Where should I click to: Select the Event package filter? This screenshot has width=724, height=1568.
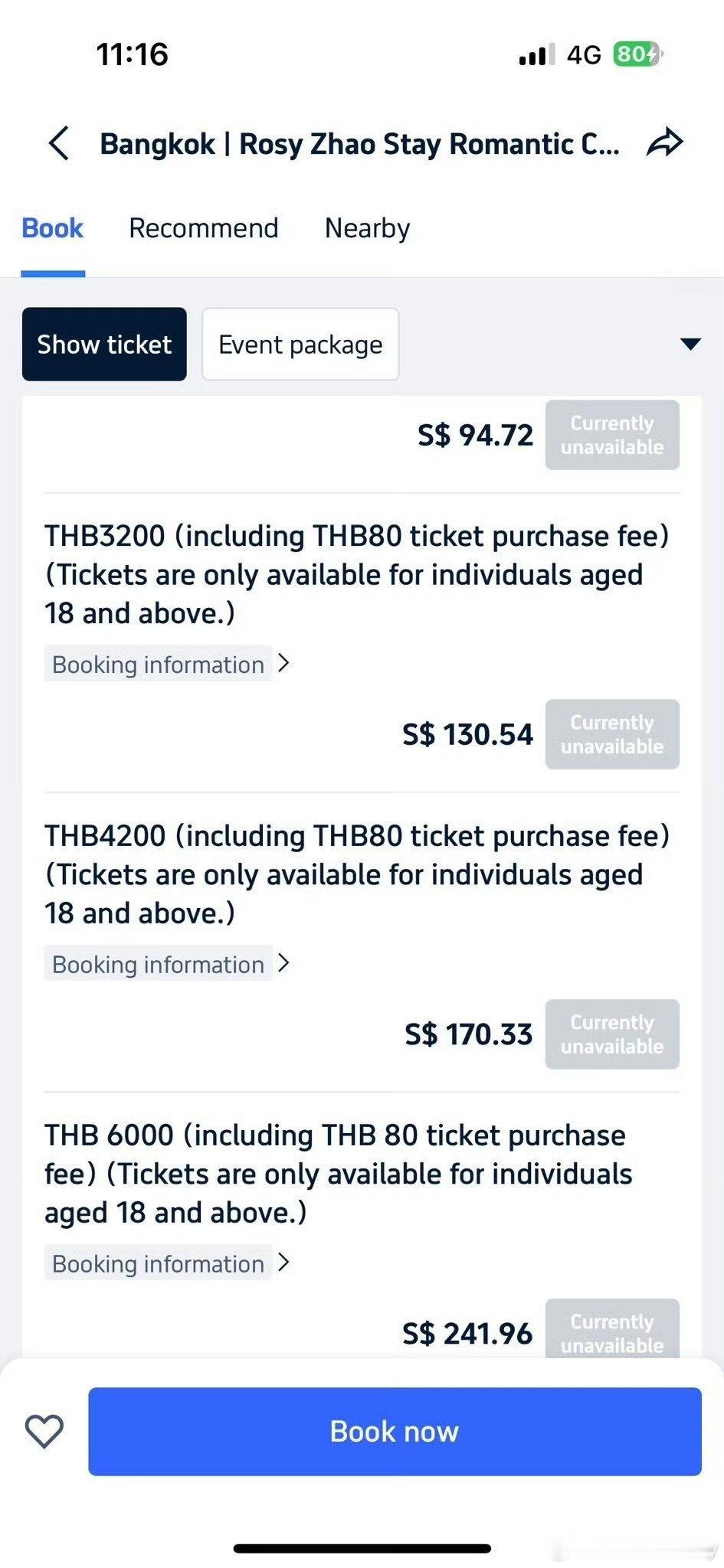pos(300,345)
